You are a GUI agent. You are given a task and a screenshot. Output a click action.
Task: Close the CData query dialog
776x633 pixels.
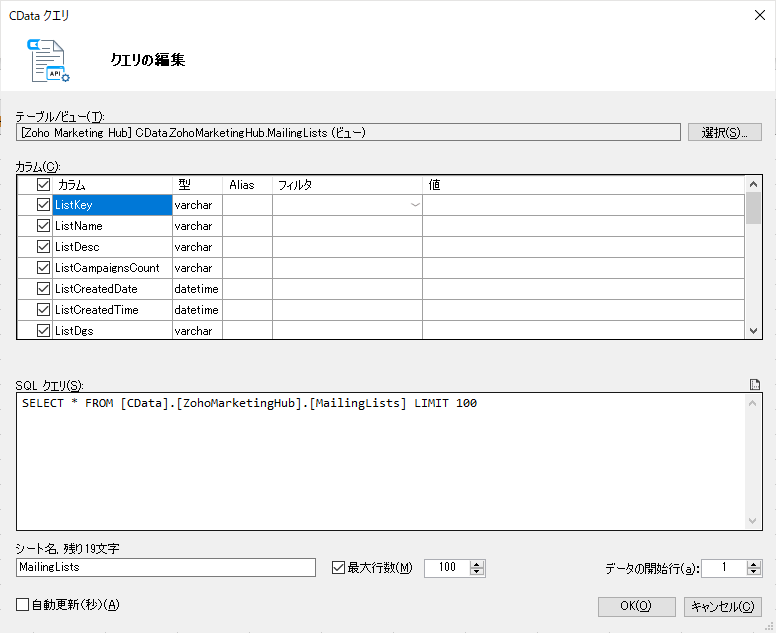tap(760, 15)
